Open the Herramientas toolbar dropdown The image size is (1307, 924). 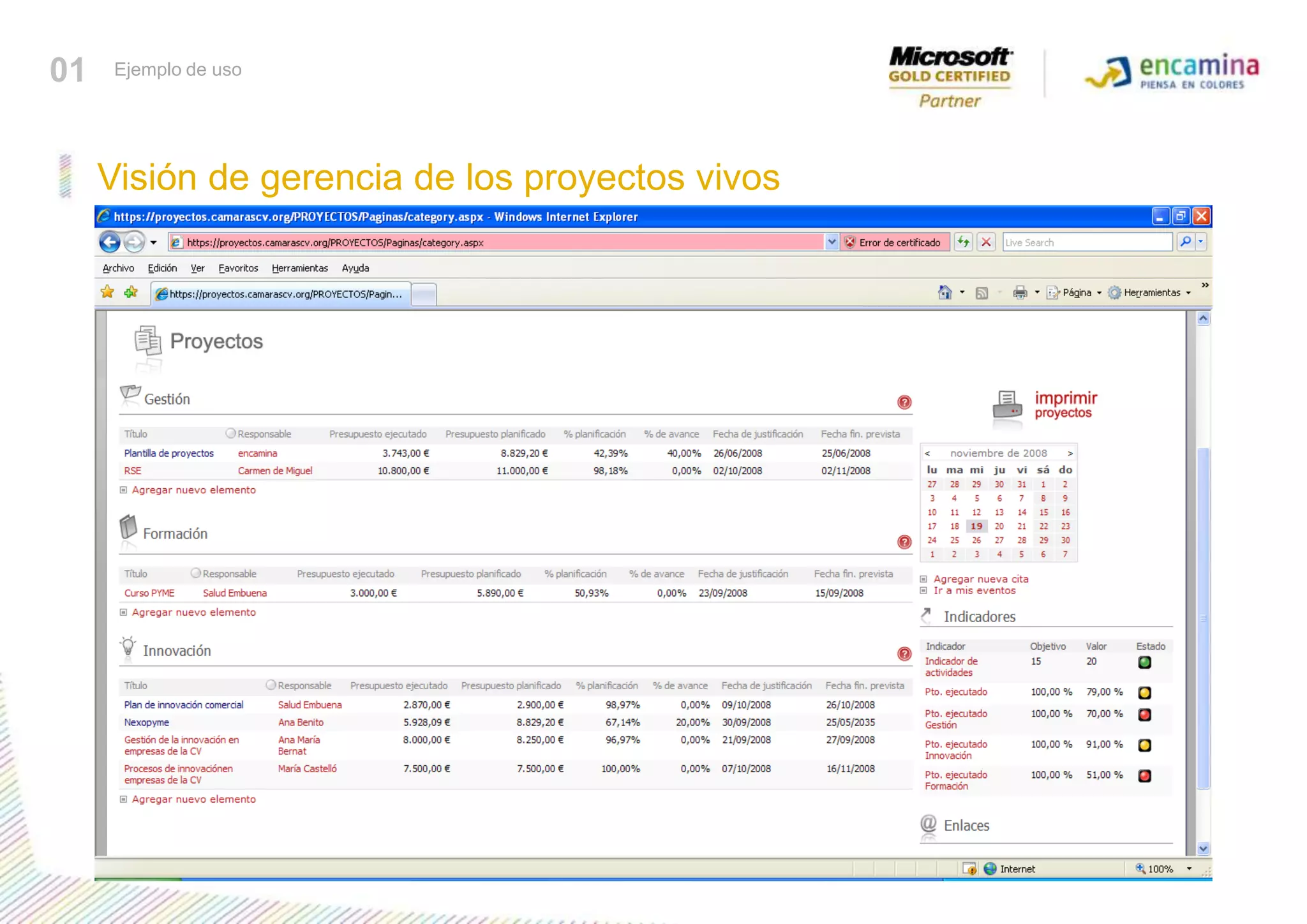click(1150, 293)
